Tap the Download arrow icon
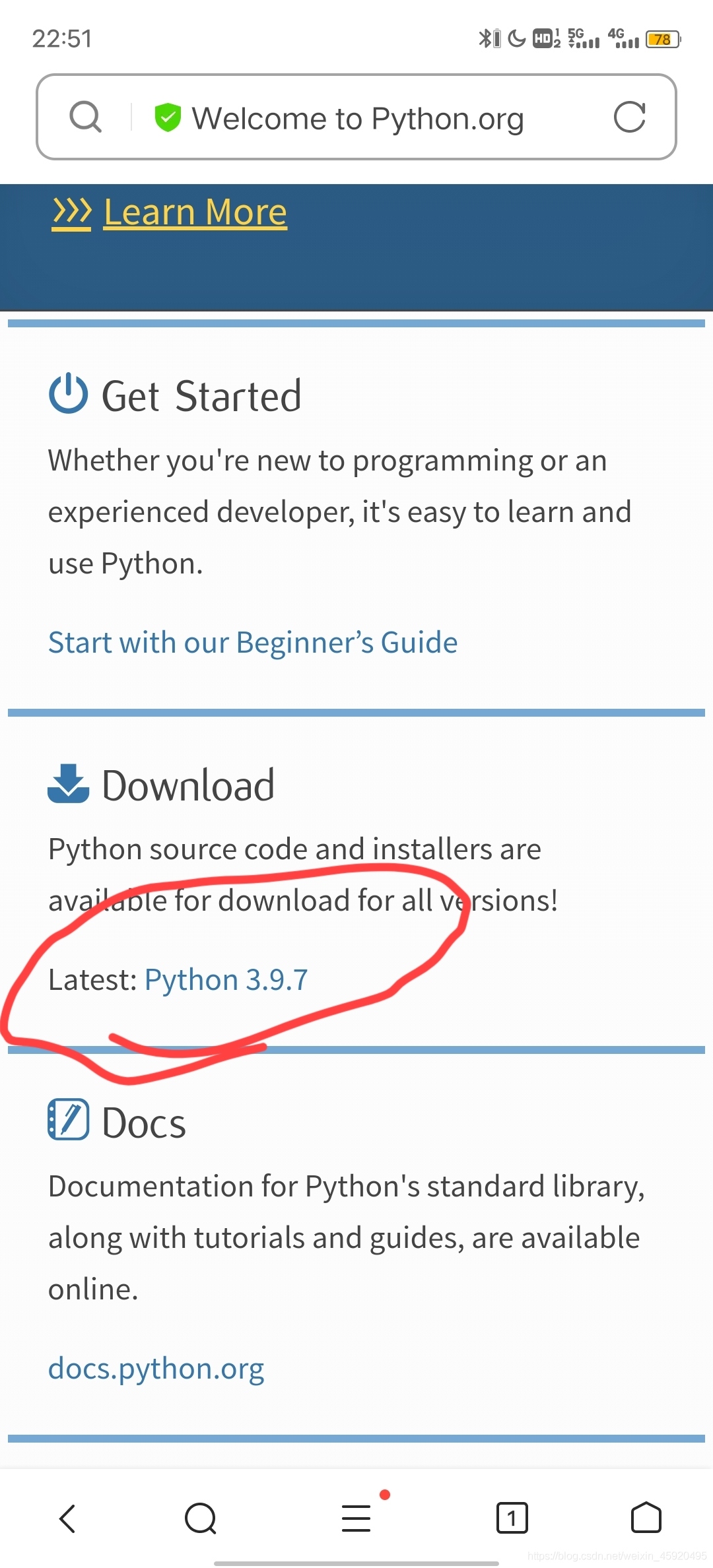This screenshot has height=1568, width=713. 69,784
